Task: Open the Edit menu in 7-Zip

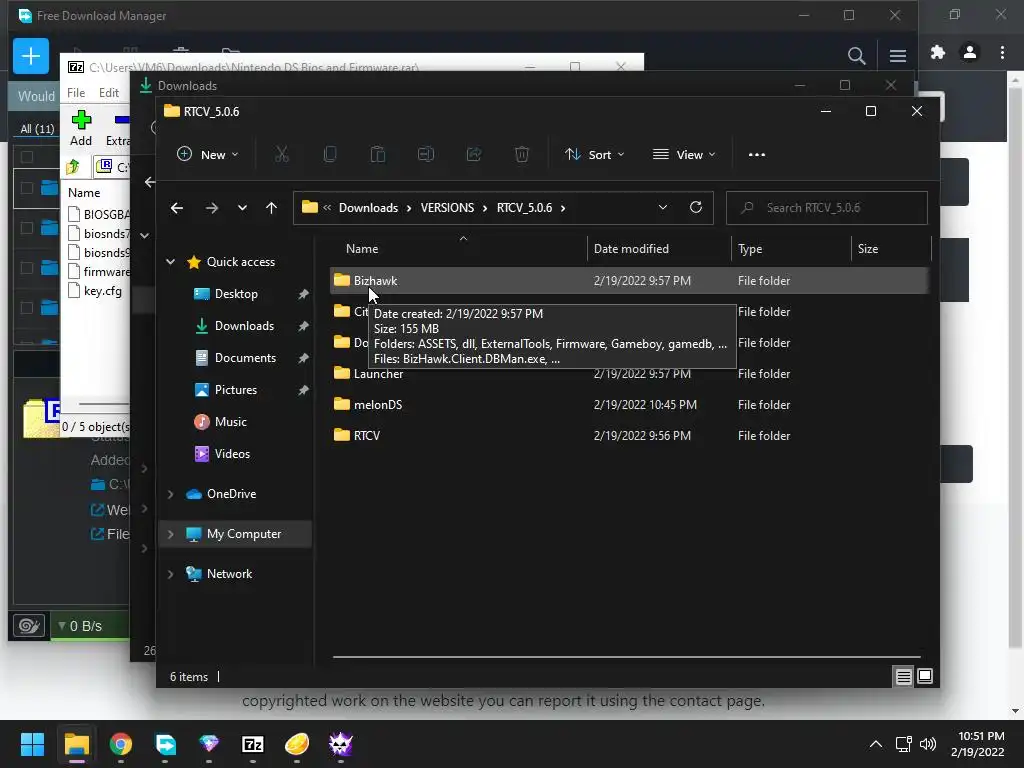Action: coord(108,93)
